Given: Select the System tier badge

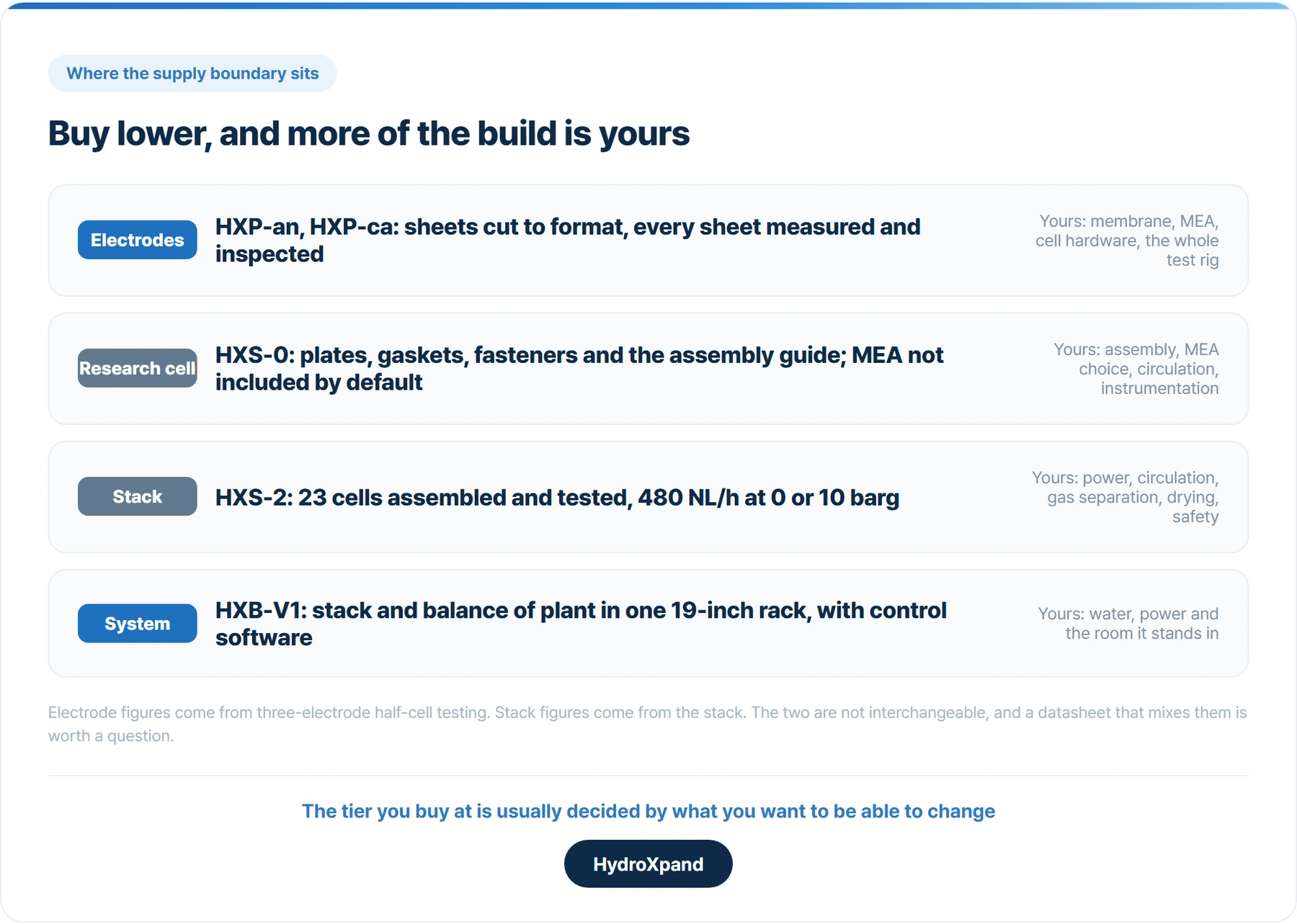Looking at the screenshot, I should 138,623.
